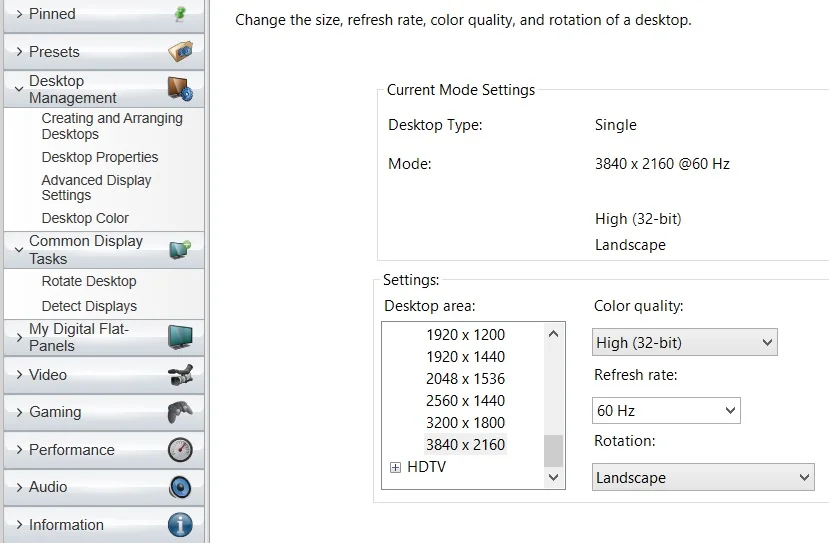Click the Desktop area list scroll up arrow
Image resolution: width=829 pixels, height=543 pixels.
[554, 334]
